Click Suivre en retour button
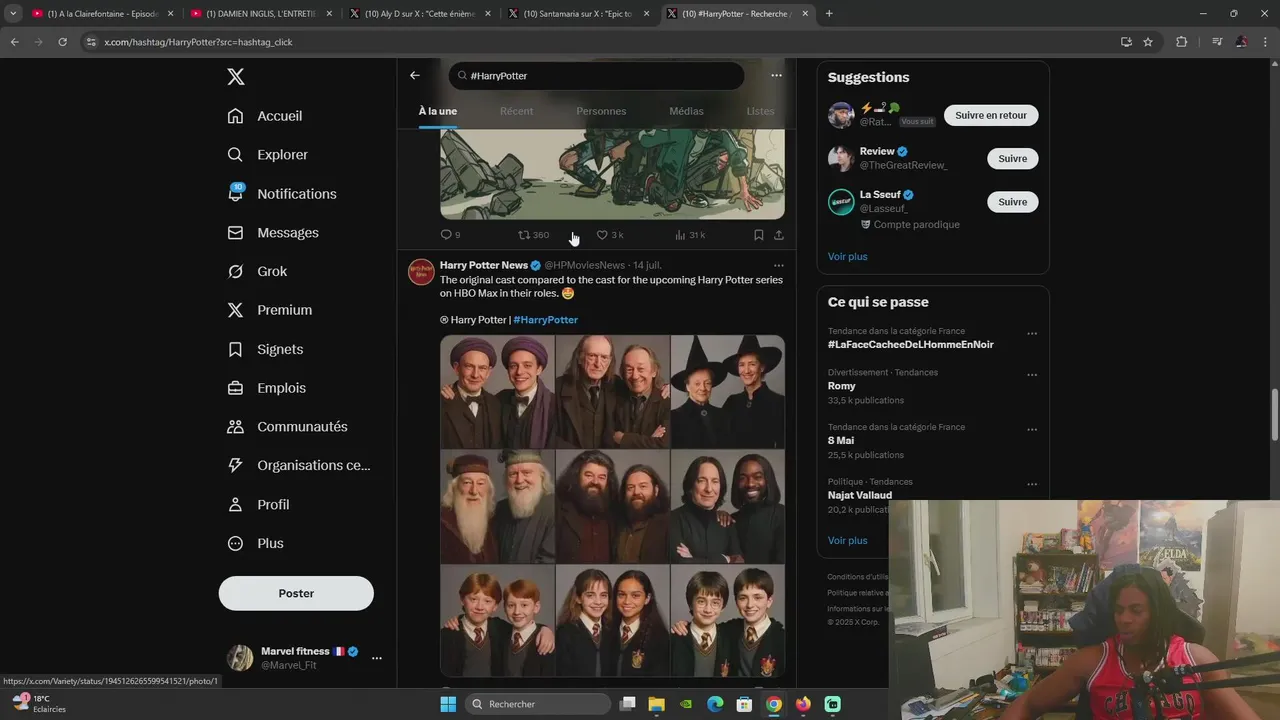Image resolution: width=1280 pixels, height=720 pixels. [991, 115]
